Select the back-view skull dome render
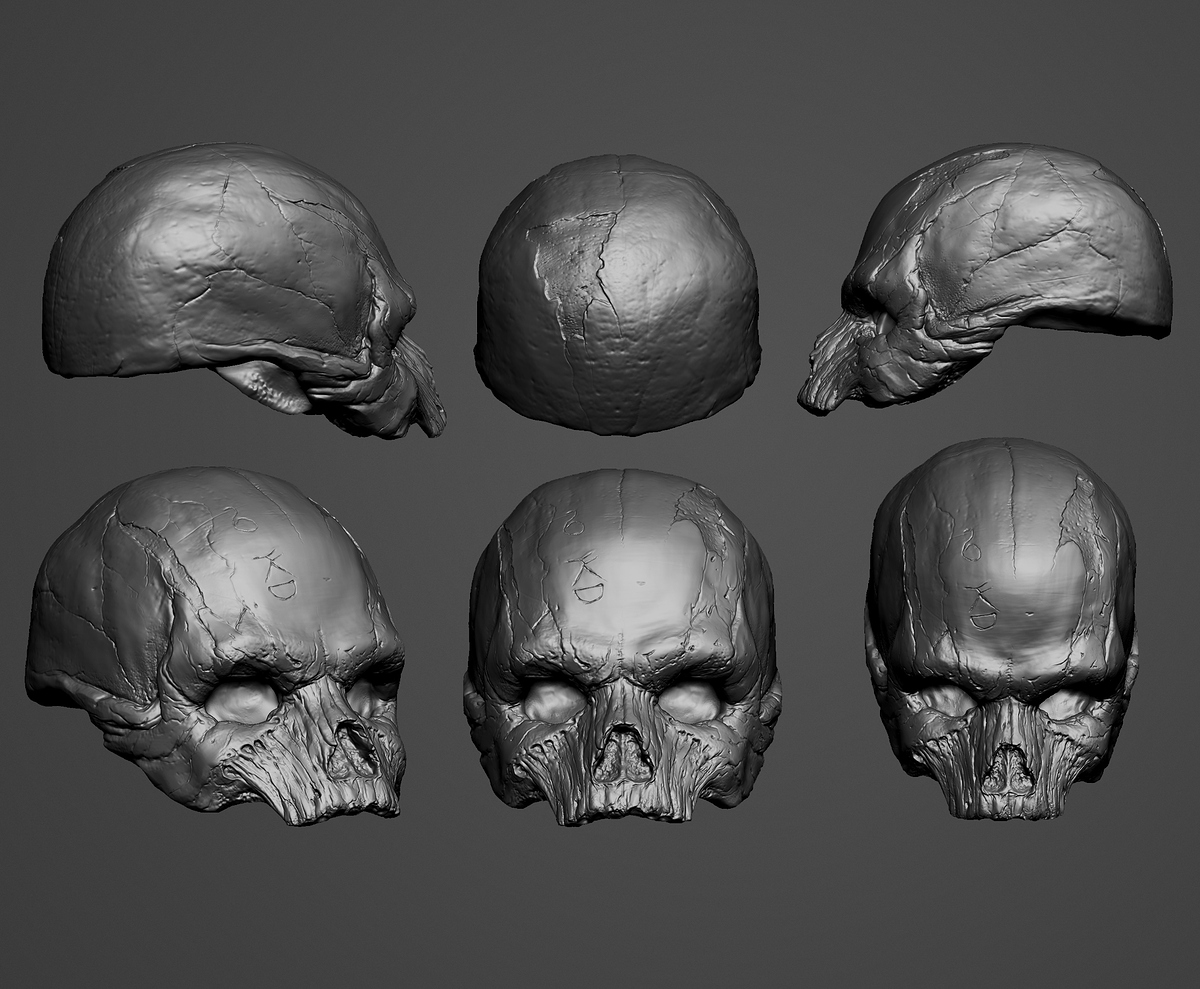This screenshot has width=1200, height=989. (617, 294)
